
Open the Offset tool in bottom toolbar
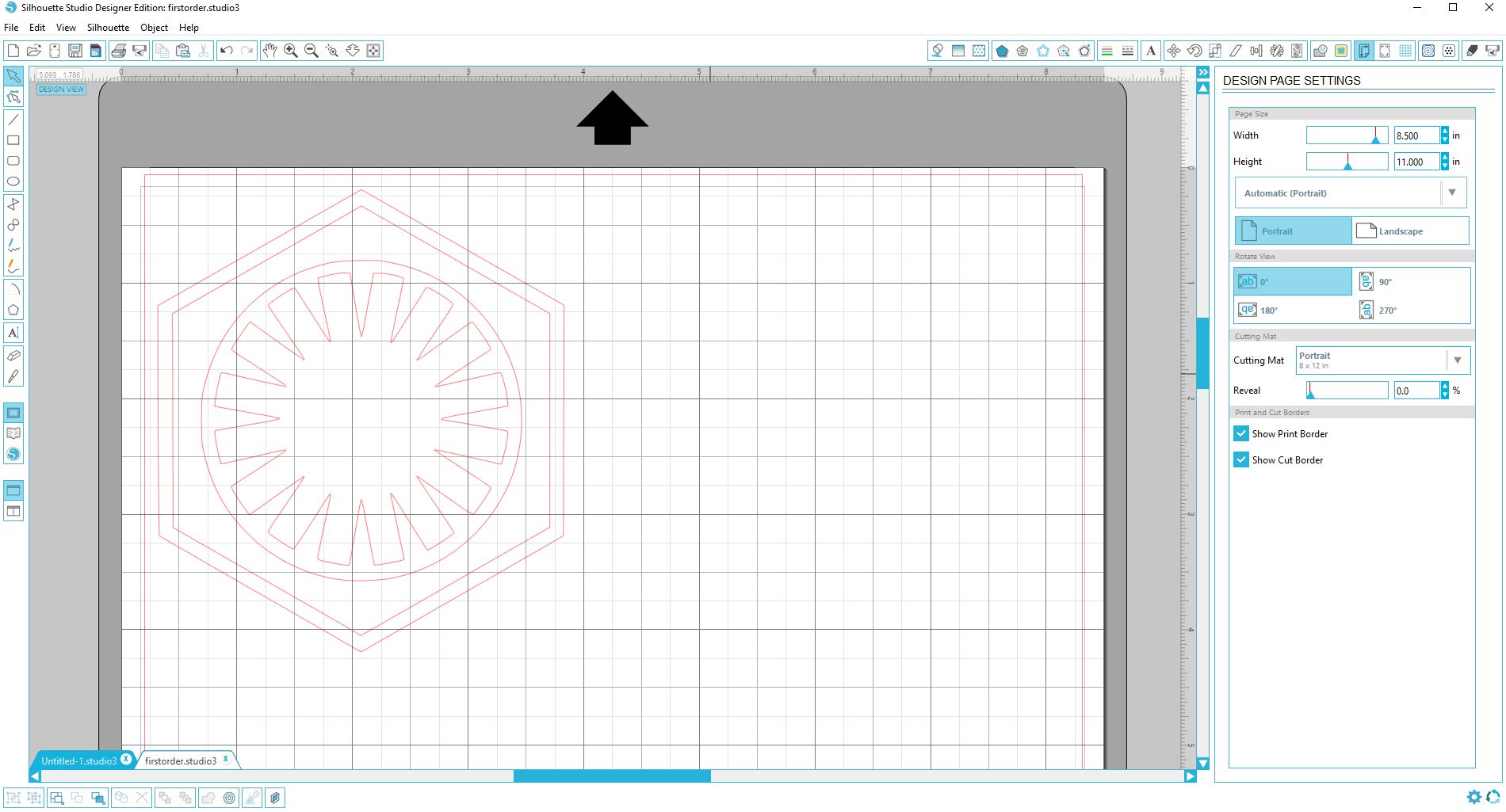coord(229,798)
